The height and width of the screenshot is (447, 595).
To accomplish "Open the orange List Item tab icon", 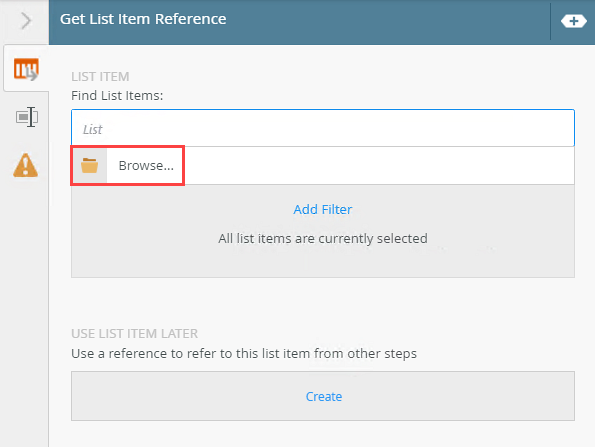I will pyautogui.click(x=26, y=69).
